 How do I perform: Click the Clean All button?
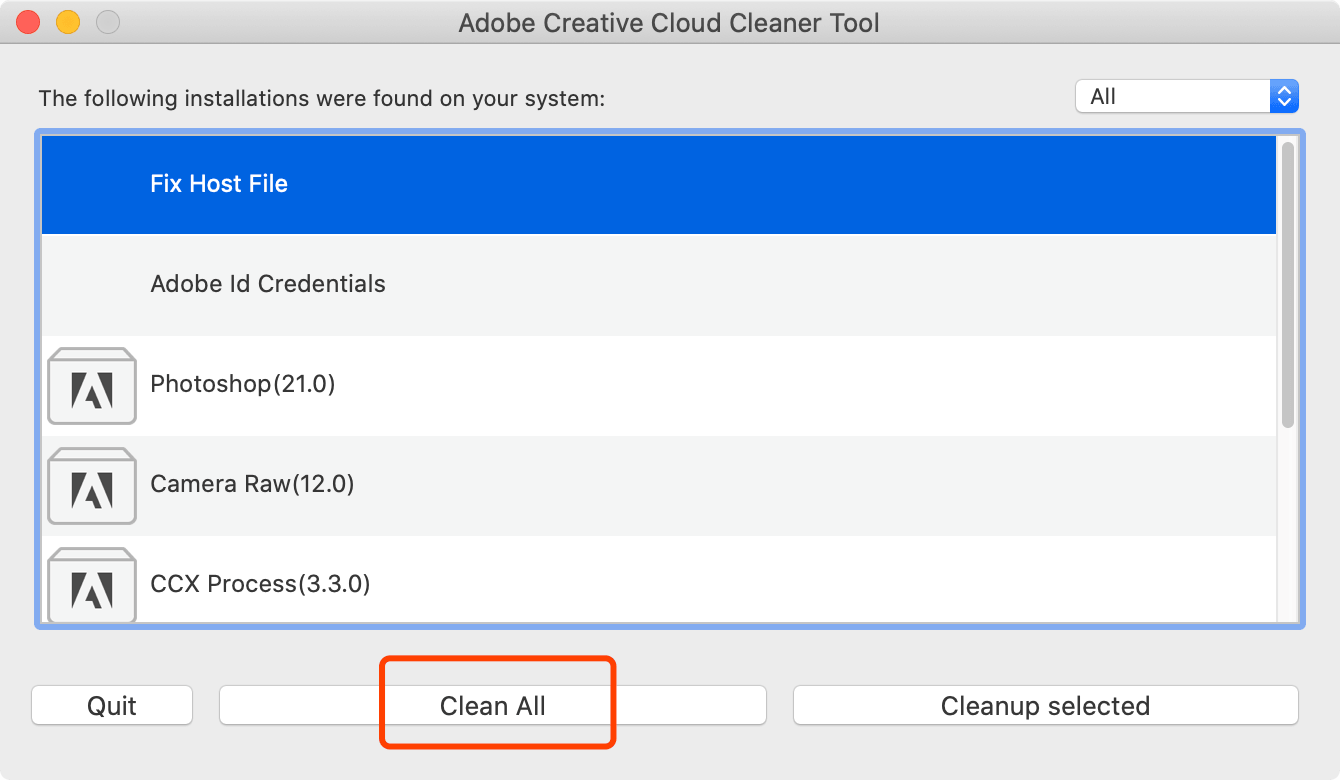point(493,706)
